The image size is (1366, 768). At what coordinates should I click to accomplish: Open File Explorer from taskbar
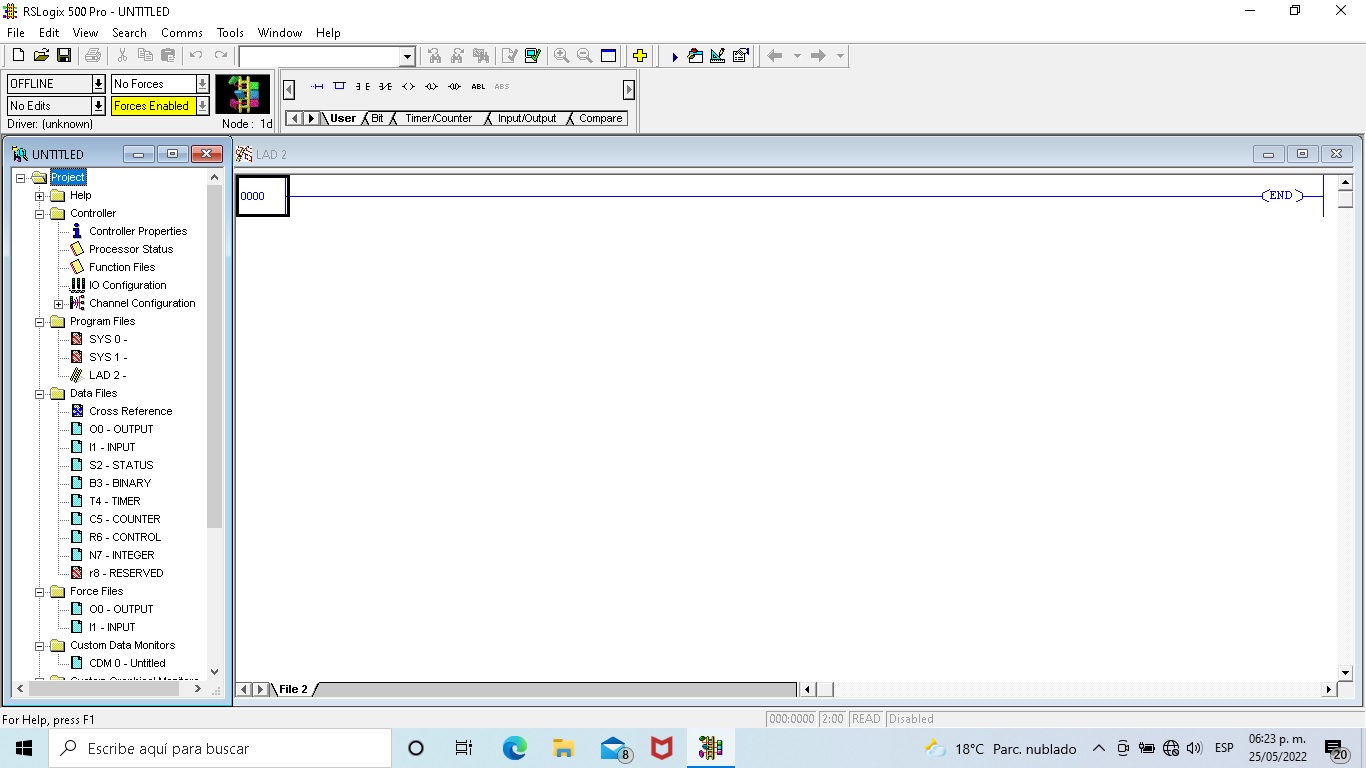[x=563, y=748]
